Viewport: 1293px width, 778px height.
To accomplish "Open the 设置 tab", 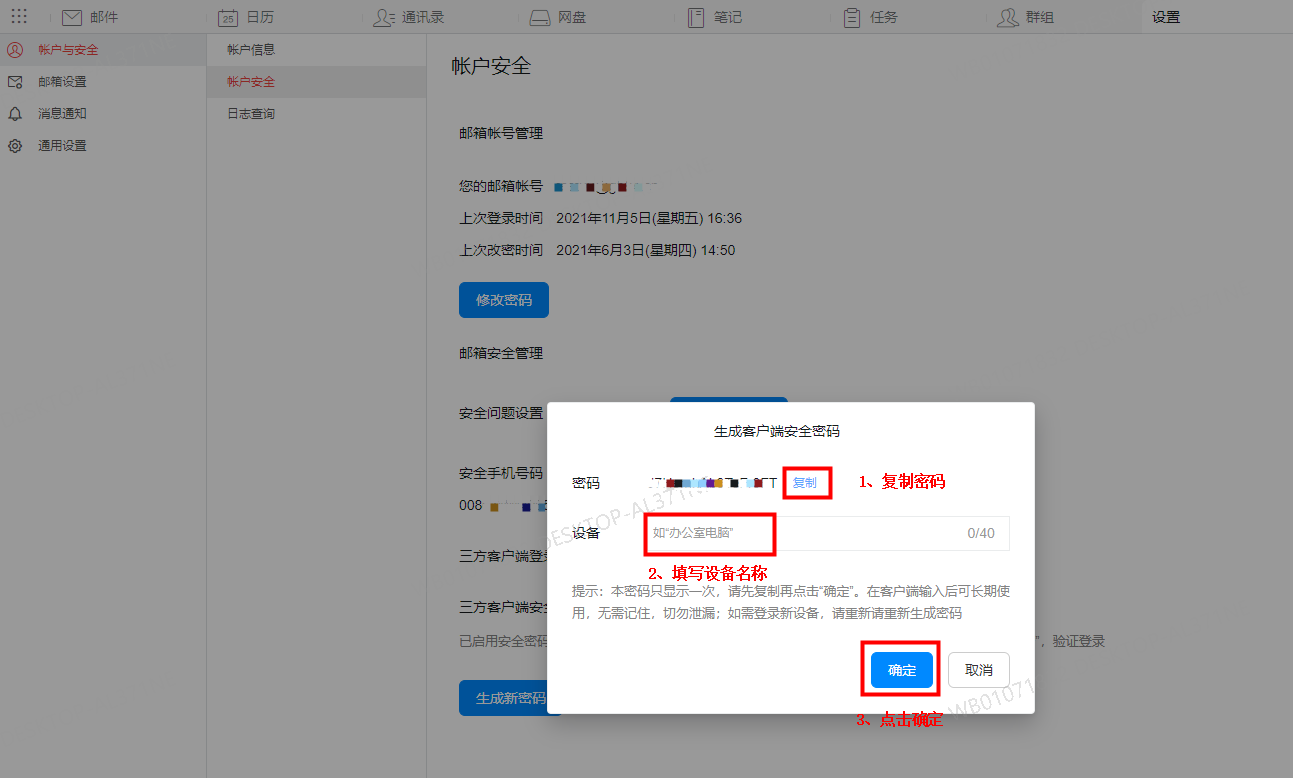I will coord(1166,17).
